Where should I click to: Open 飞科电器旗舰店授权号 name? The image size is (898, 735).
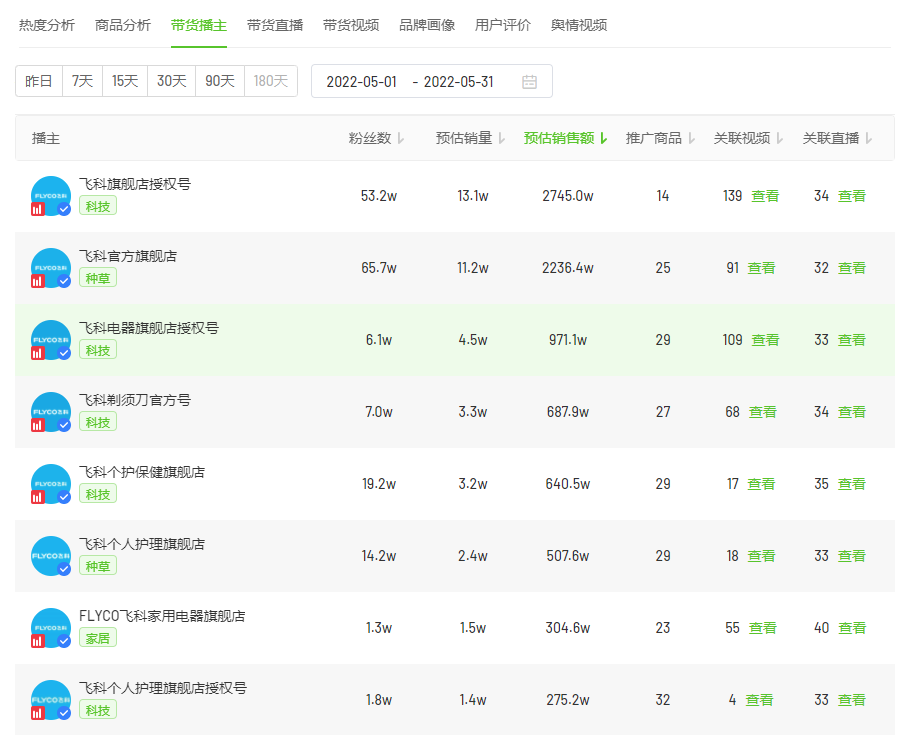pyautogui.click(x=149, y=328)
